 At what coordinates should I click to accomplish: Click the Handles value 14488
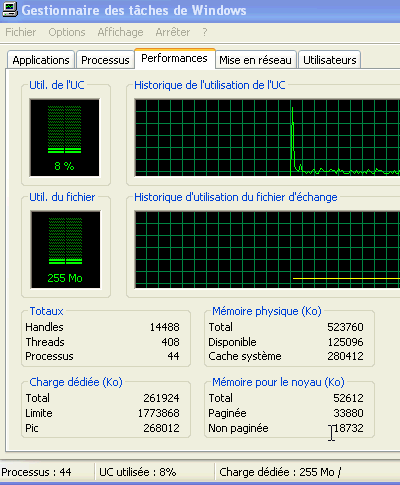(x=164, y=327)
